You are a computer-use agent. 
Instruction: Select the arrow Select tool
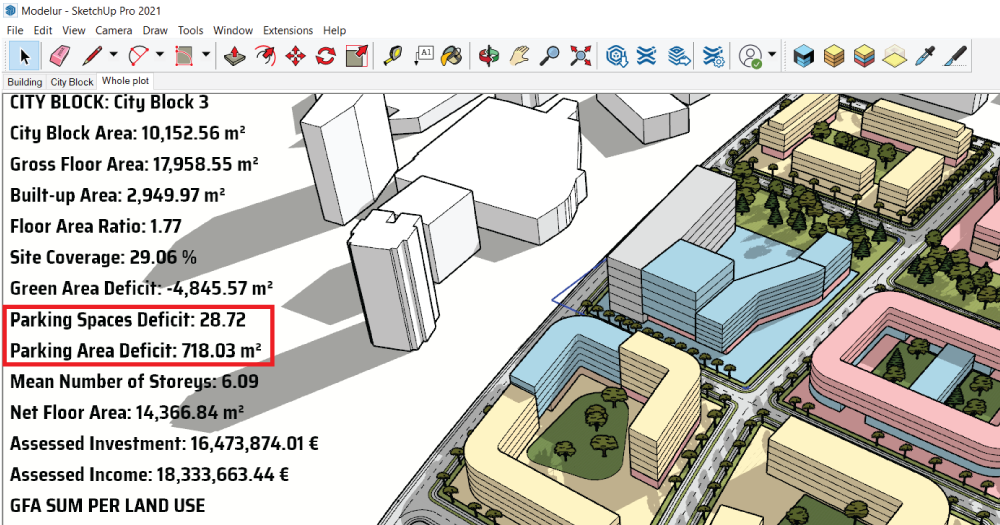24,56
